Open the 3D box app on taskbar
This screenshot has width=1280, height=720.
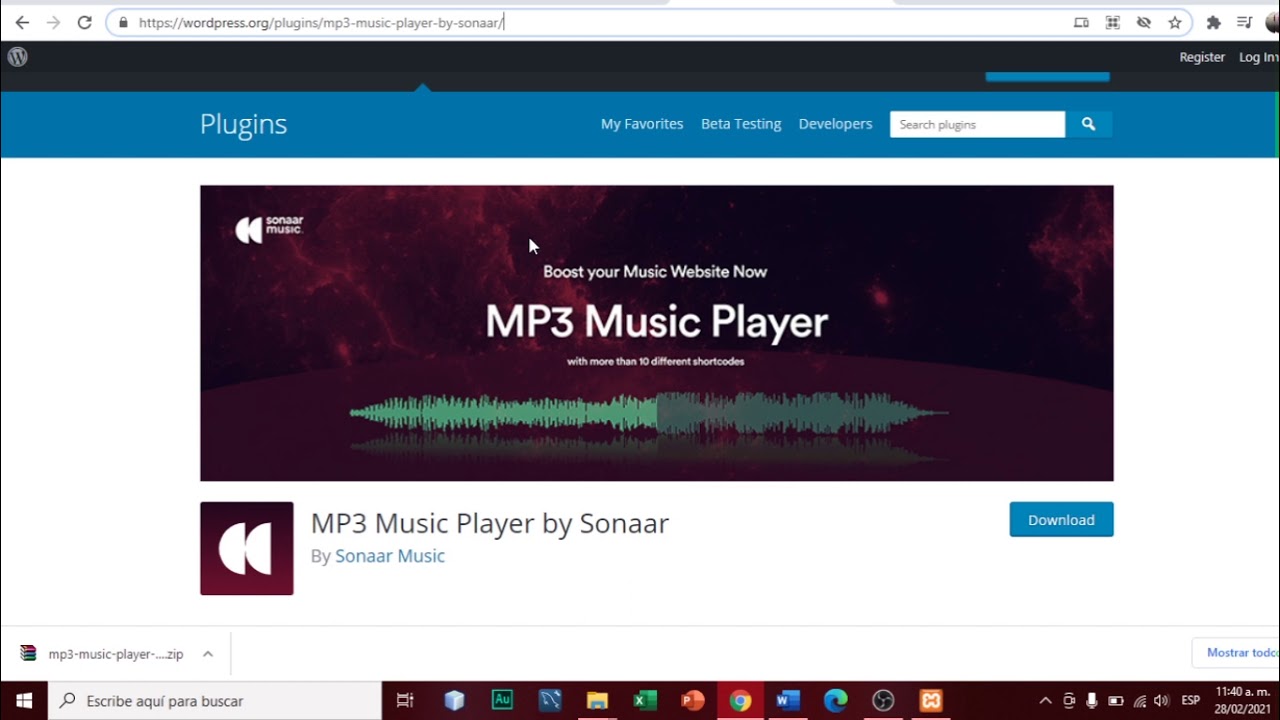click(x=454, y=701)
